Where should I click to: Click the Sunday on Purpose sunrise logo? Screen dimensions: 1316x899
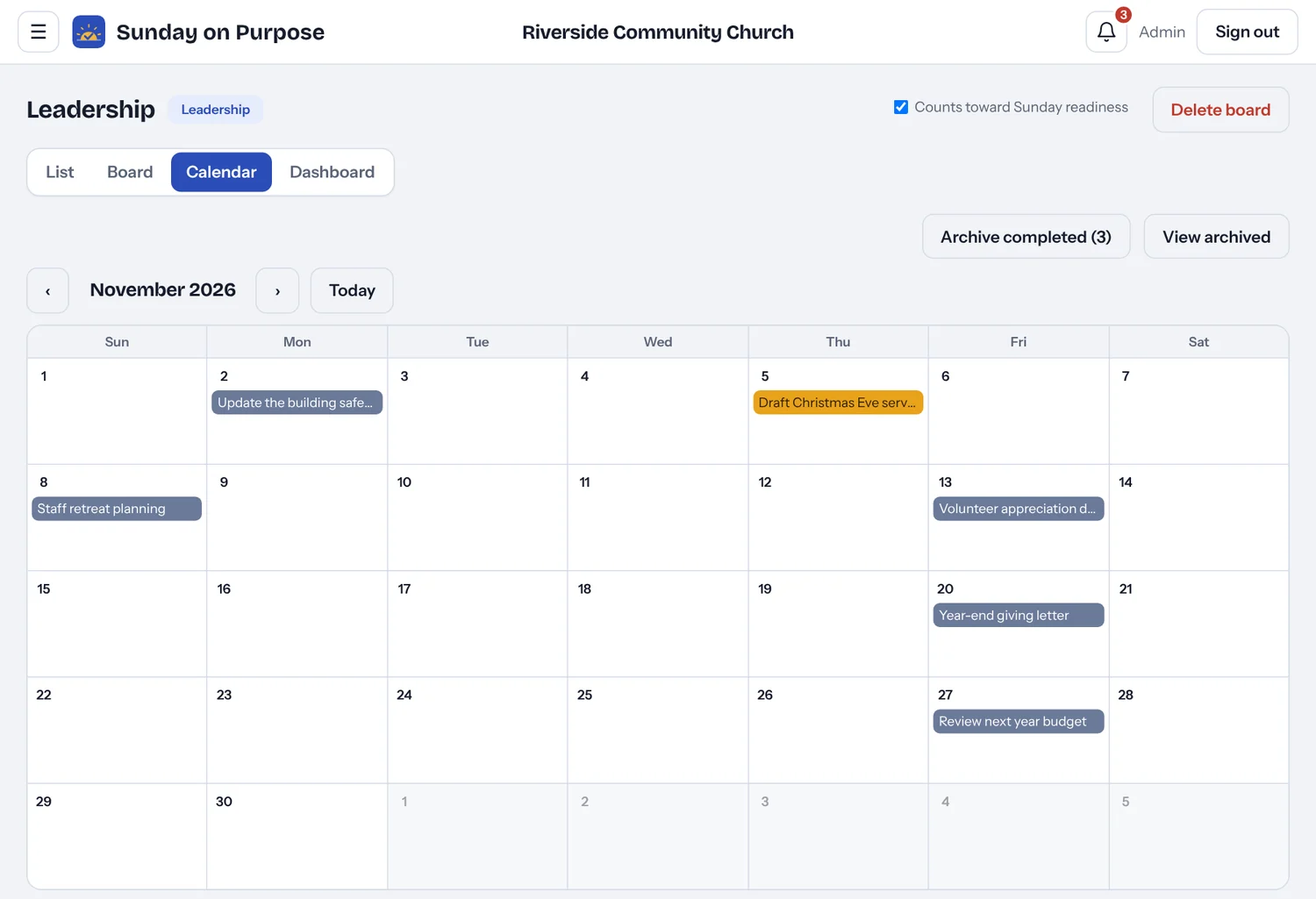pyautogui.click(x=89, y=32)
